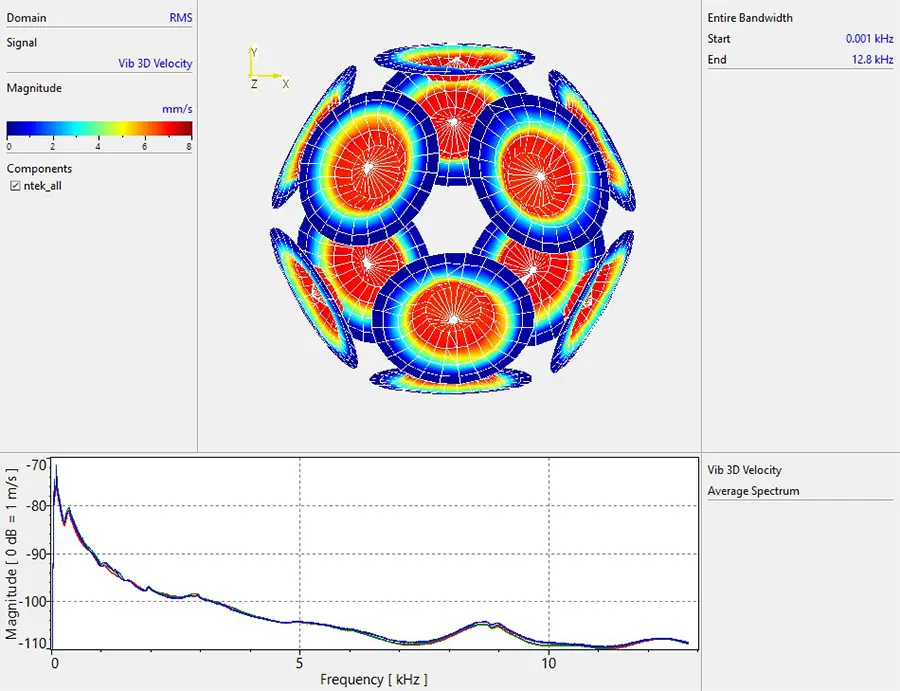Select the Entire Bandwidth heading
The height and width of the screenshot is (691, 900).
[x=750, y=18]
